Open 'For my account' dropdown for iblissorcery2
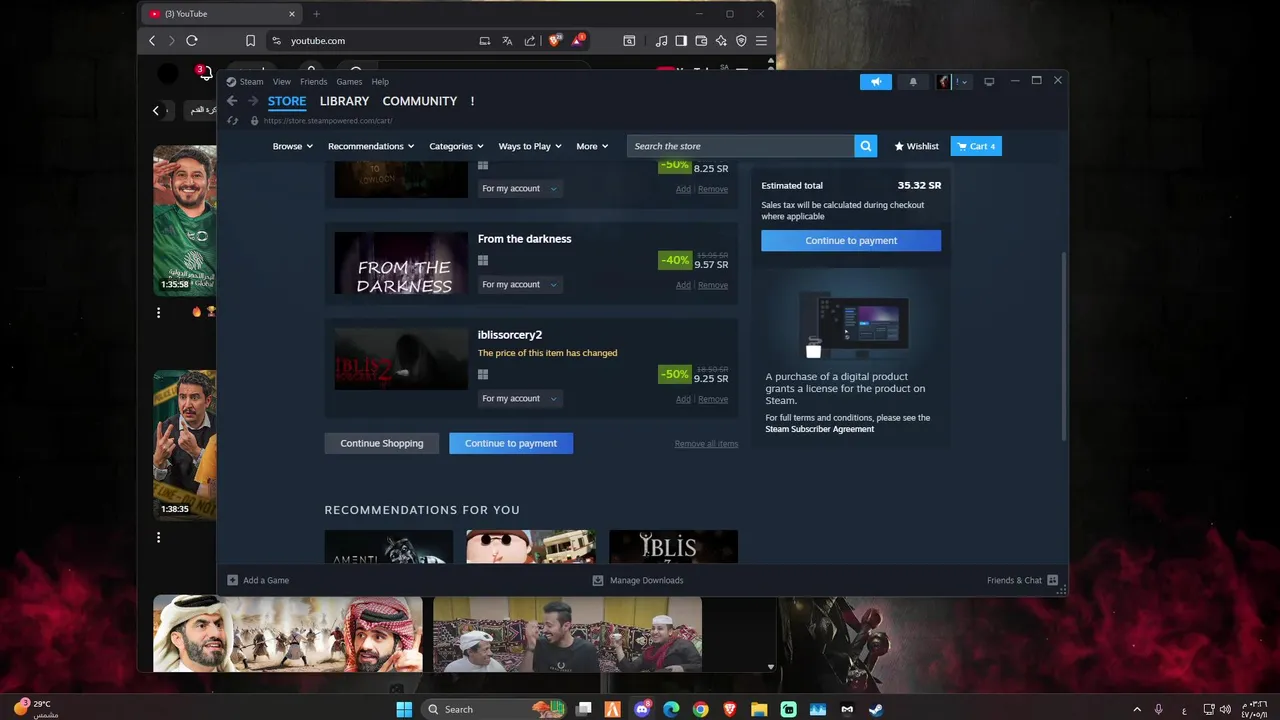The width and height of the screenshot is (1280, 720). tap(519, 399)
